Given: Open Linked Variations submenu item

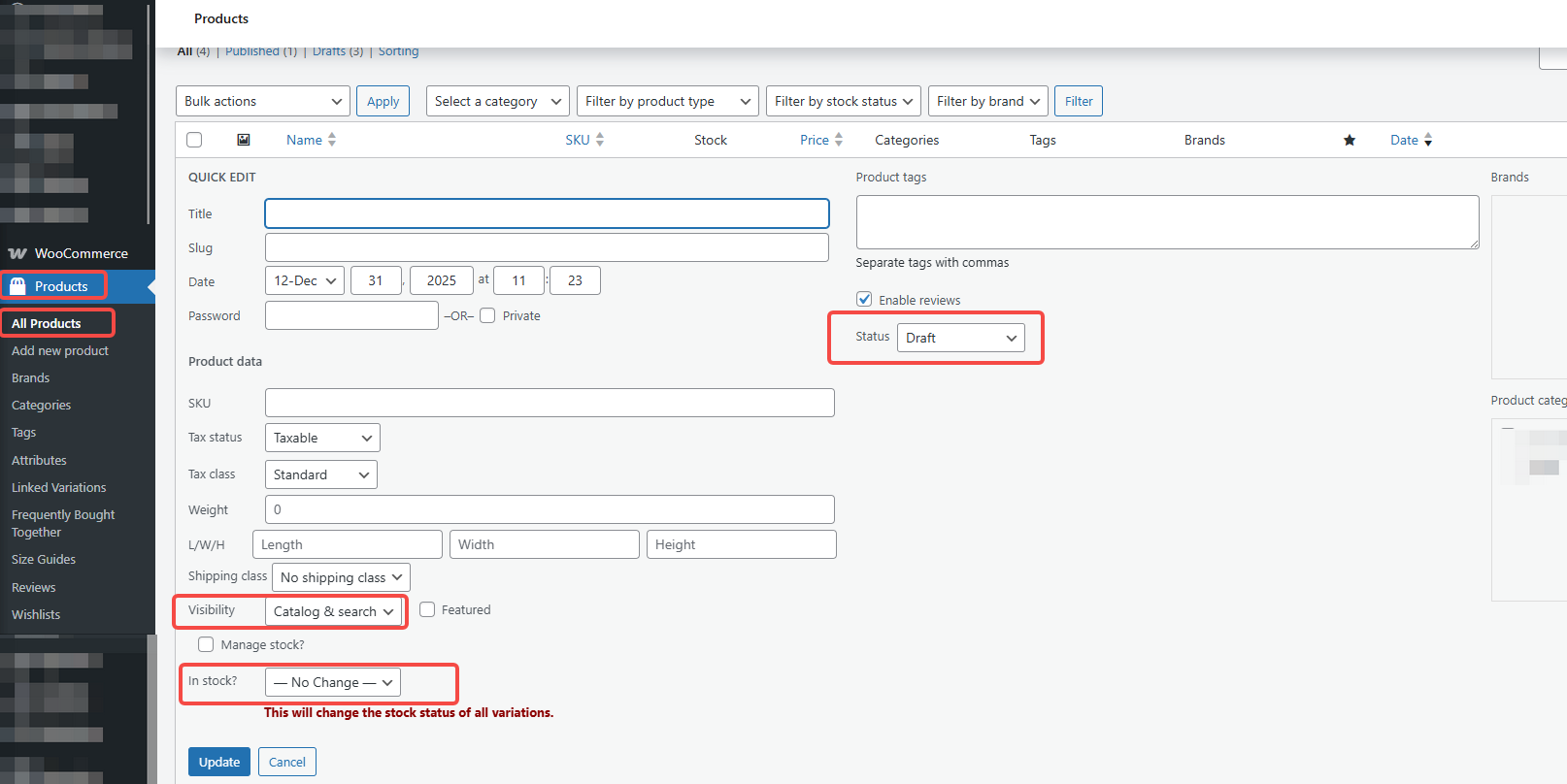Looking at the screenshot, I should click(x=59, y=487).
